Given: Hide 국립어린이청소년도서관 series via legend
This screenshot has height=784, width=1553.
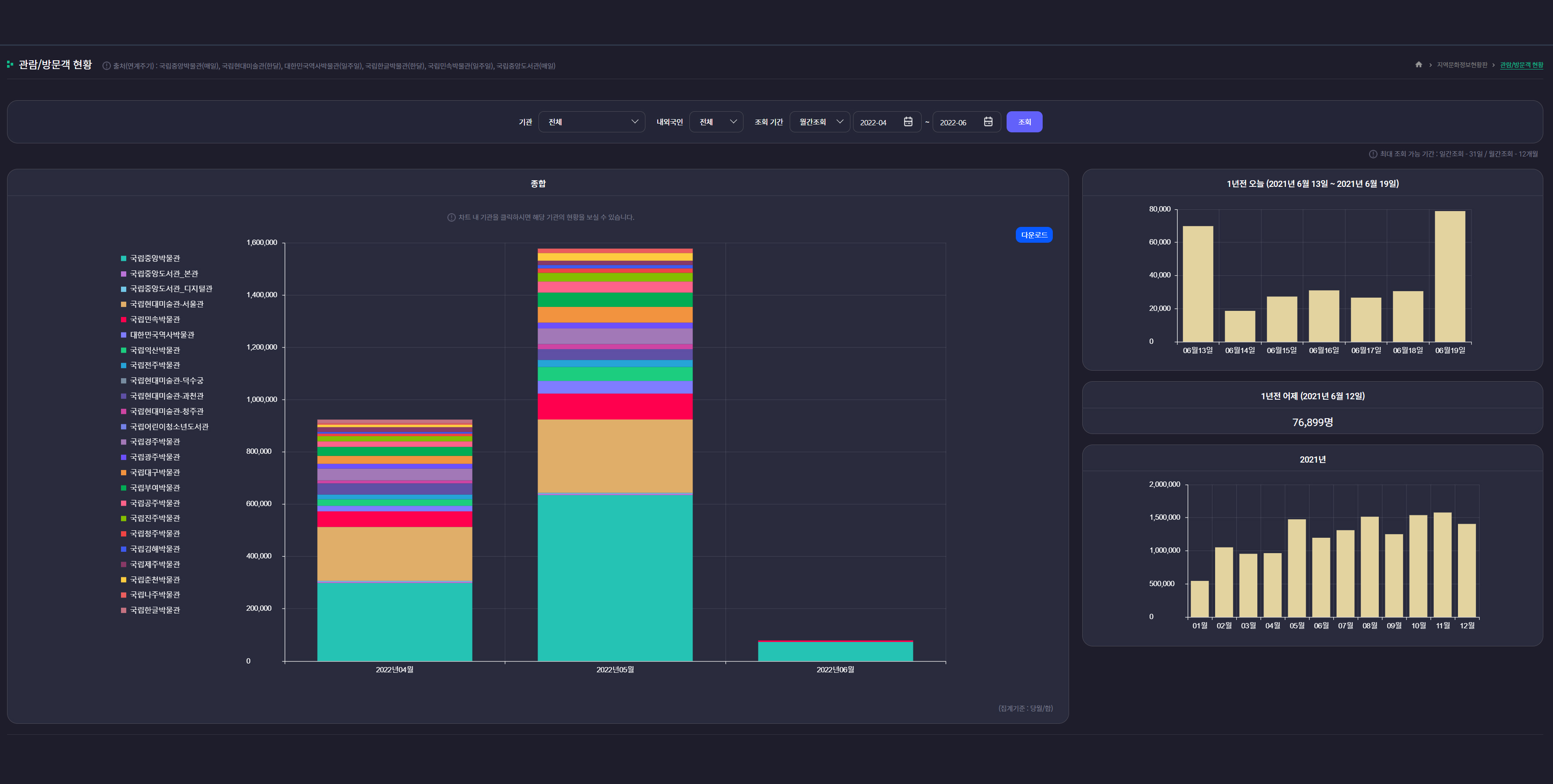Looking at the screenshot, I should (165, 427).
